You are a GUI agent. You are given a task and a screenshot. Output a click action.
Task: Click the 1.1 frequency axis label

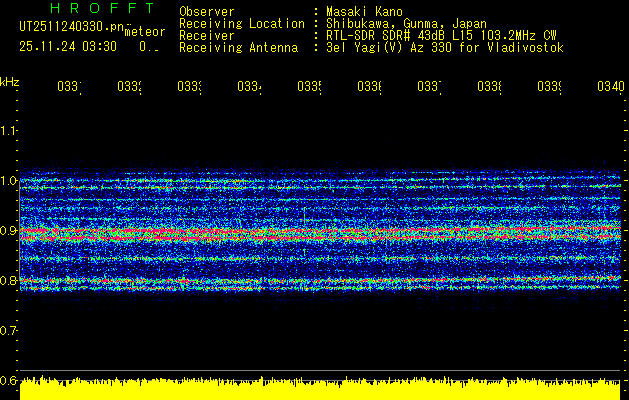coord(8,130)
